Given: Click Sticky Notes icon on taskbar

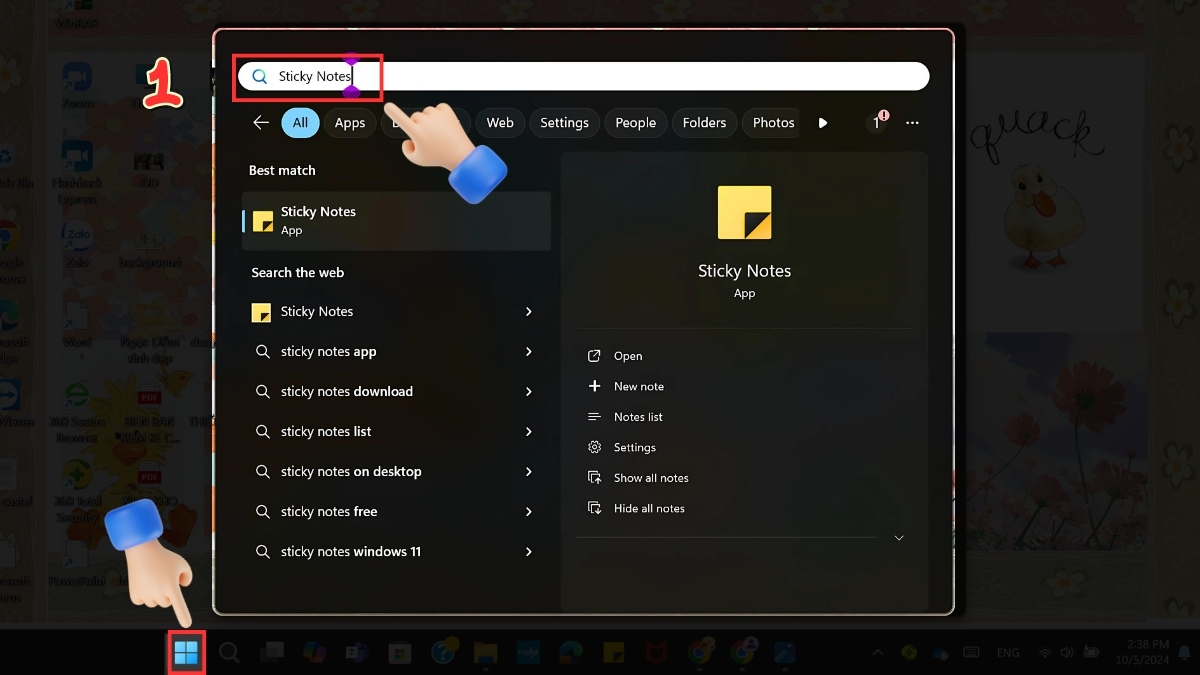Looking at the screenshot, I should click(x=613, y=653).
